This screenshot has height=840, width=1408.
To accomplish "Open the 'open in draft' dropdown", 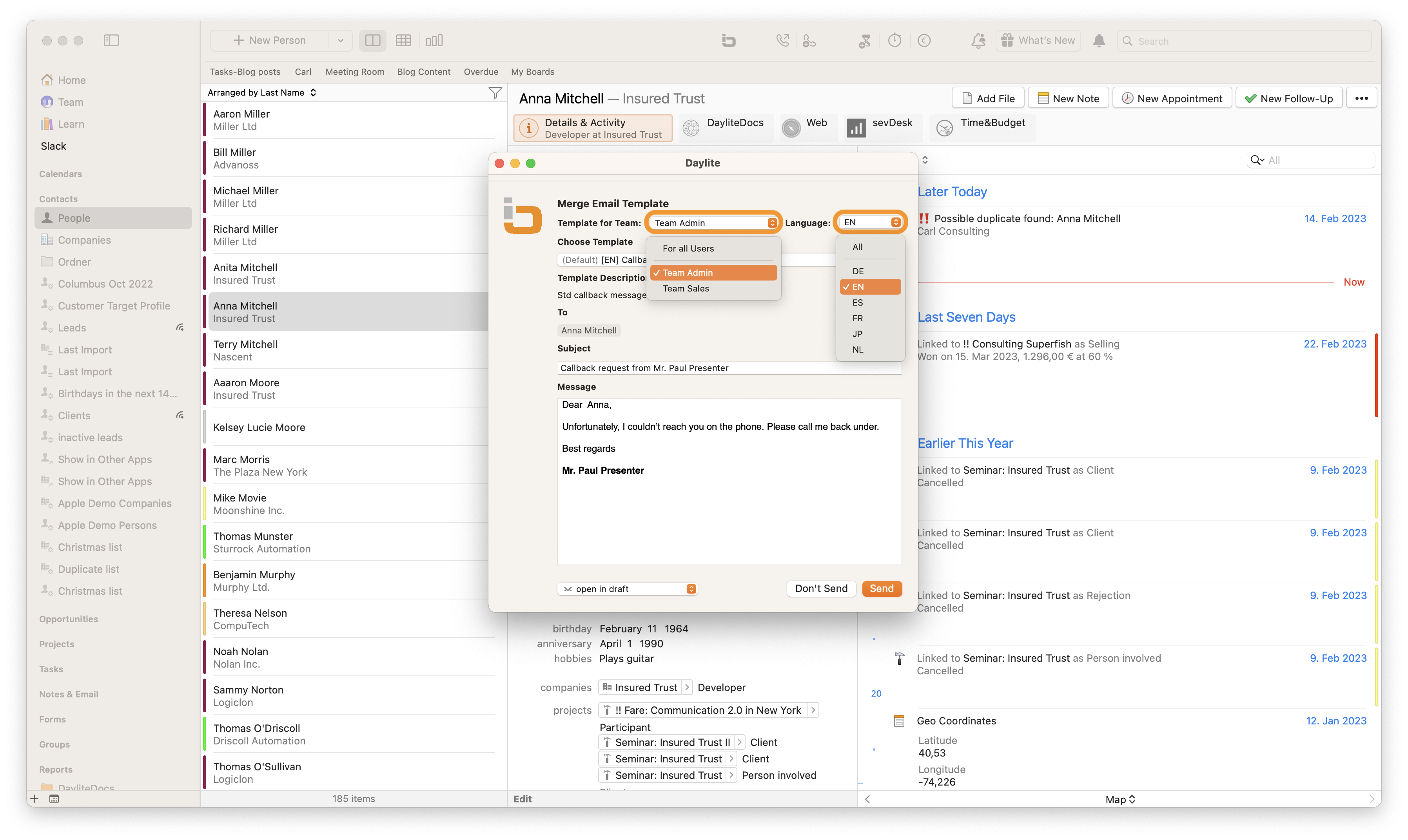I will click(x=627, y=589).
